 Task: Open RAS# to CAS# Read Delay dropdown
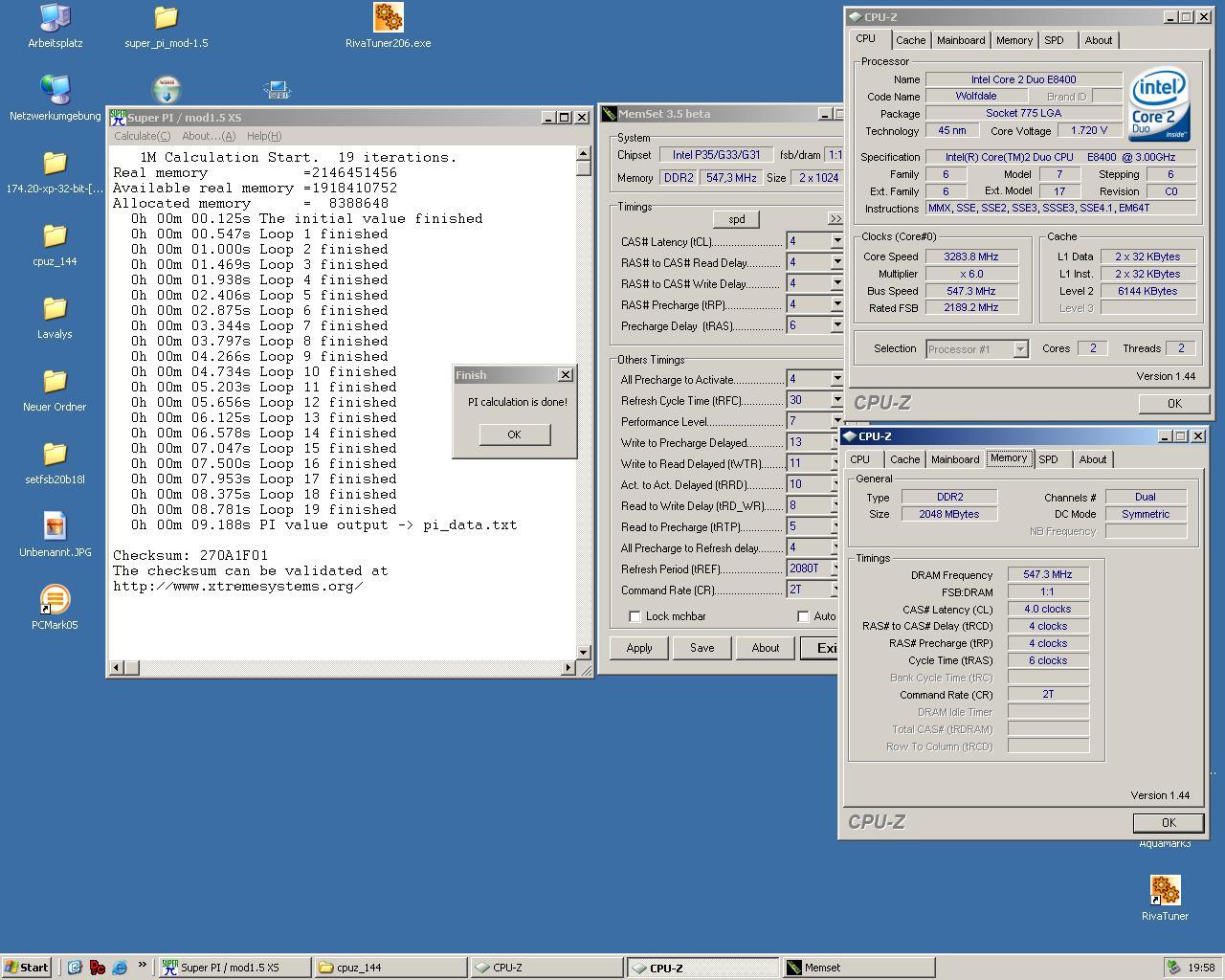(x=836, y=262)
